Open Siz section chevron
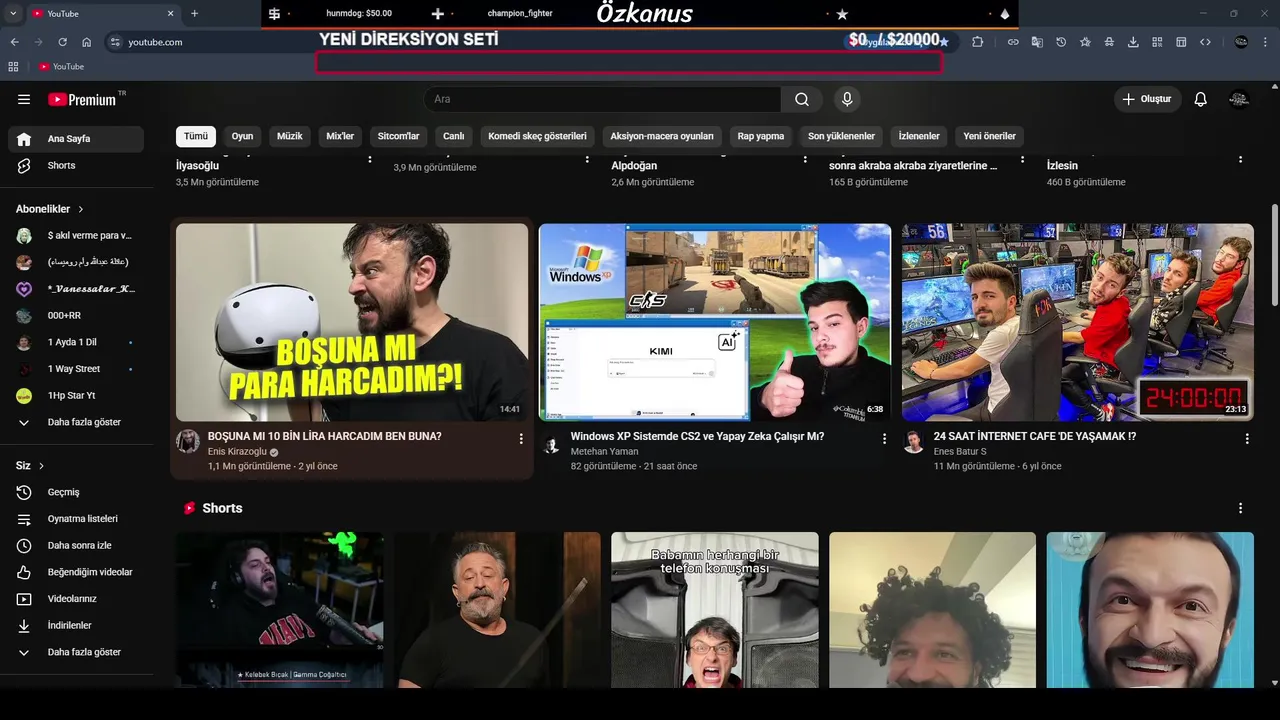1280x720 pixels. tap(41, 466)
